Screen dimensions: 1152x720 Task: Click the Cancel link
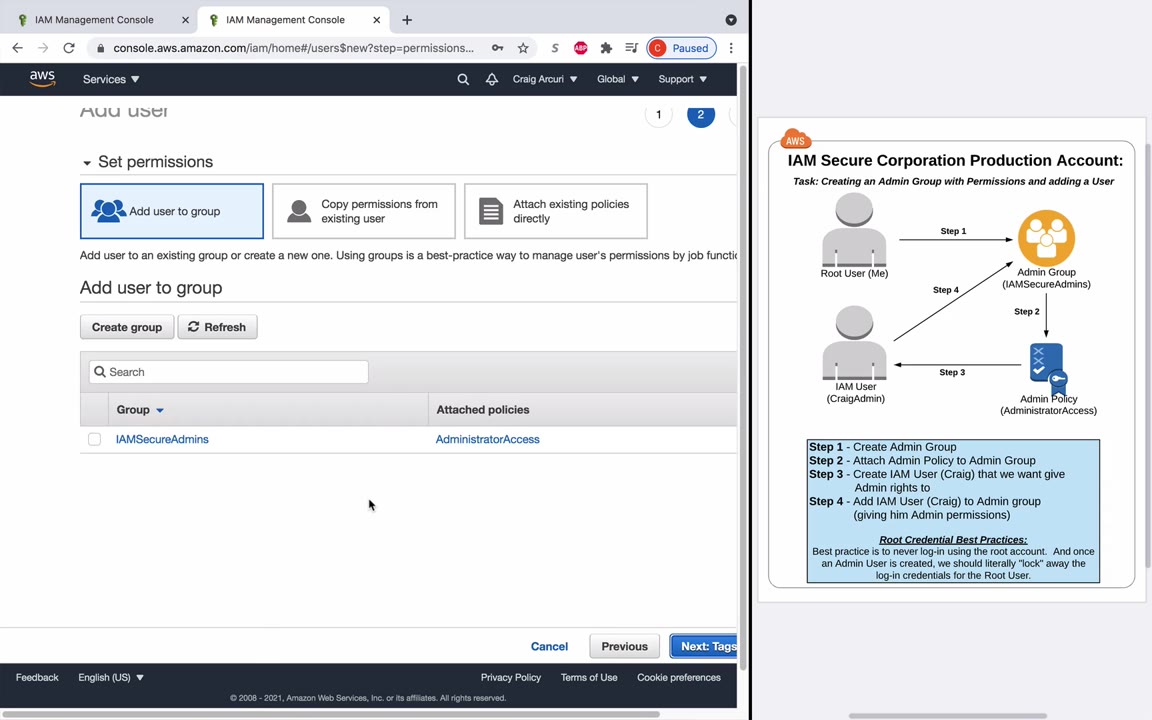tap(550, 647)
